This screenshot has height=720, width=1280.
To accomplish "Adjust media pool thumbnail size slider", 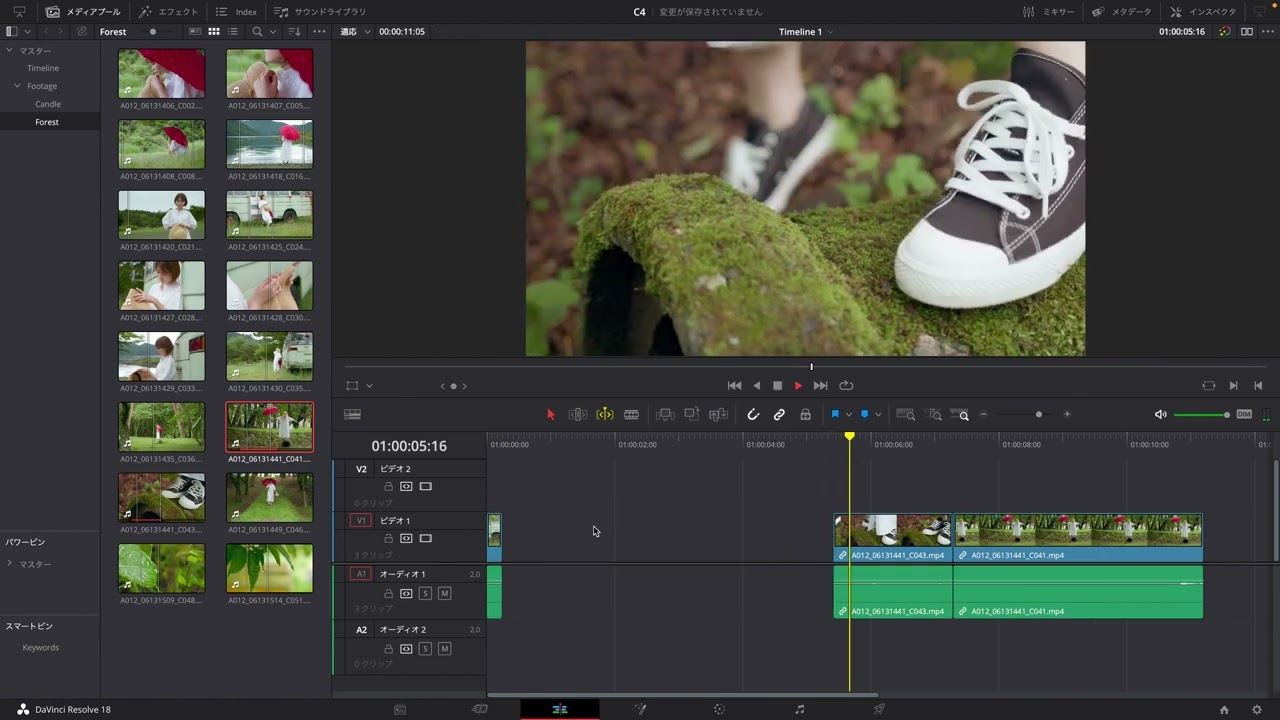I will (153, 32).
